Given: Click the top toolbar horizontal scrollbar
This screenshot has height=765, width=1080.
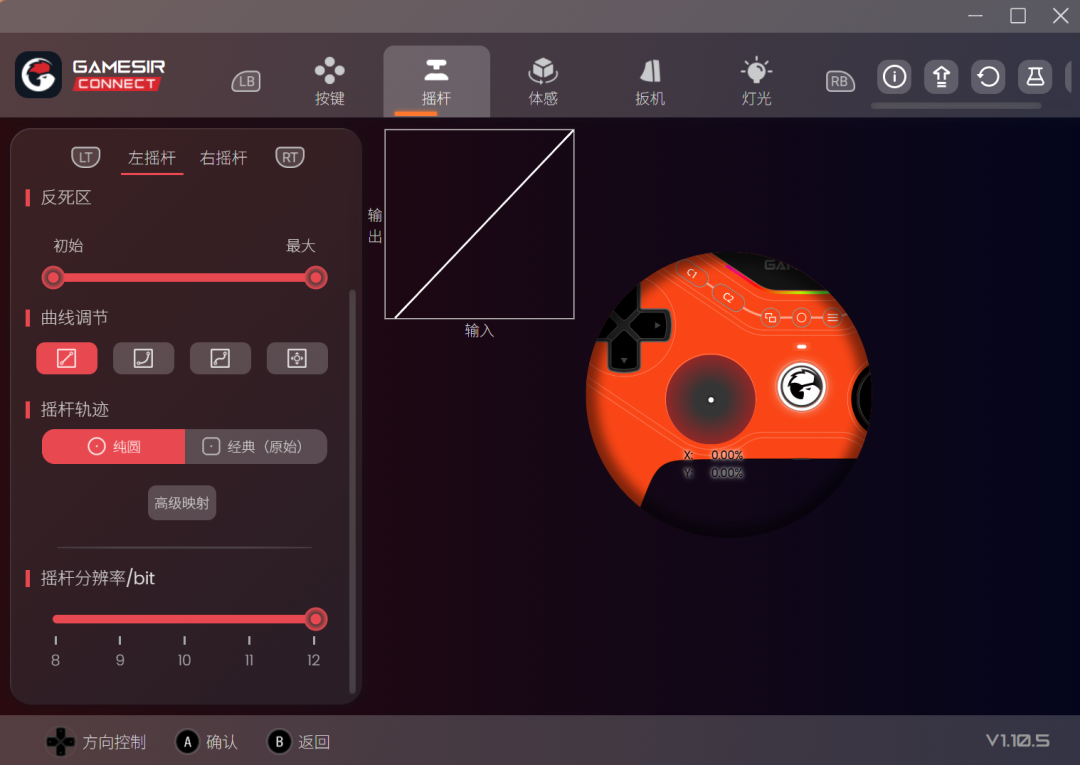Looking at the screenshot, I should point(956,106).
